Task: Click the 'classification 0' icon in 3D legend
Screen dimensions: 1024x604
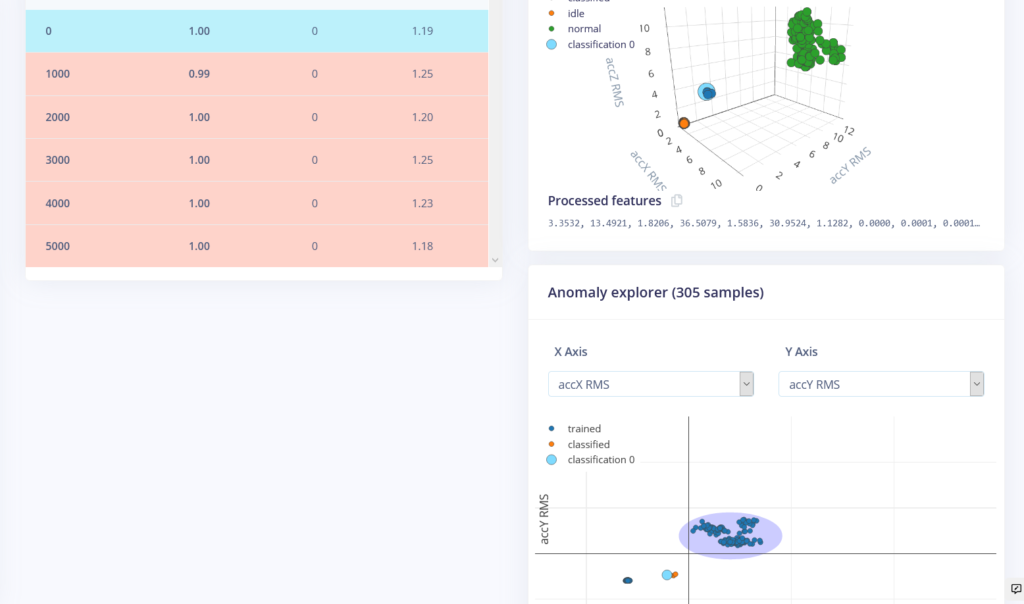Action: (551, 44)
